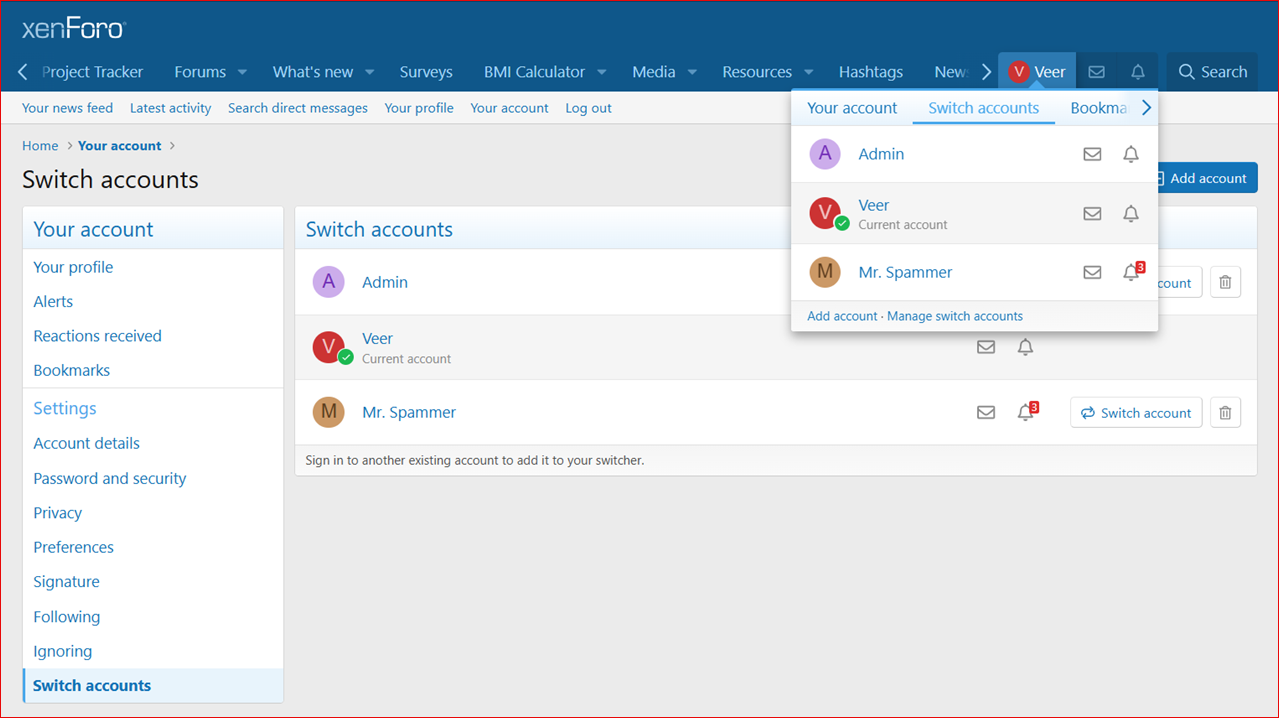Click Mr. Spammer envelope icon in main list
This screenshot has width=1279, height=718.
click(986, 412)
